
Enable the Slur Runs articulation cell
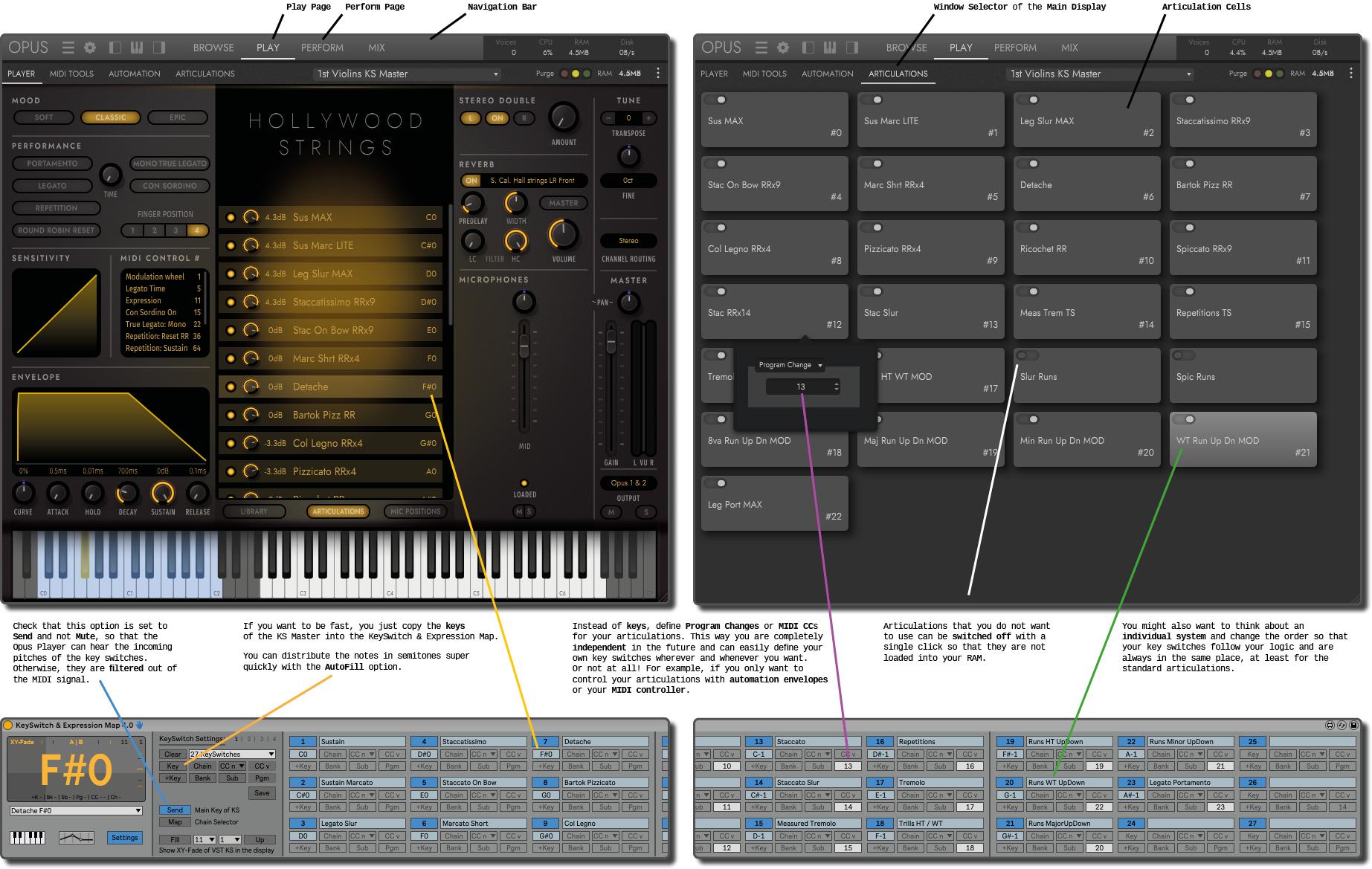coord(1028,355)
